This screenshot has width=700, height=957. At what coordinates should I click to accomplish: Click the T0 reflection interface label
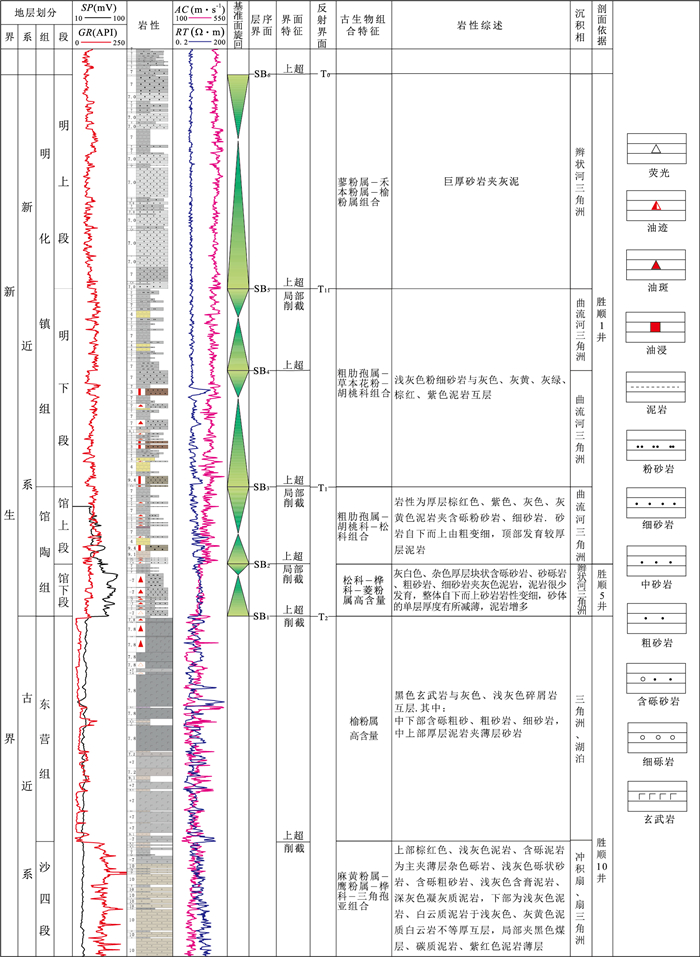pos(324,74)
